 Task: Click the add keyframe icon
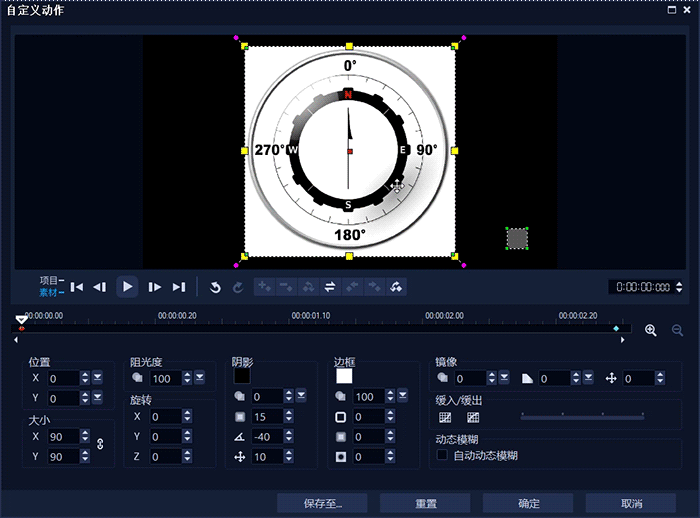[x=265, y=287]
